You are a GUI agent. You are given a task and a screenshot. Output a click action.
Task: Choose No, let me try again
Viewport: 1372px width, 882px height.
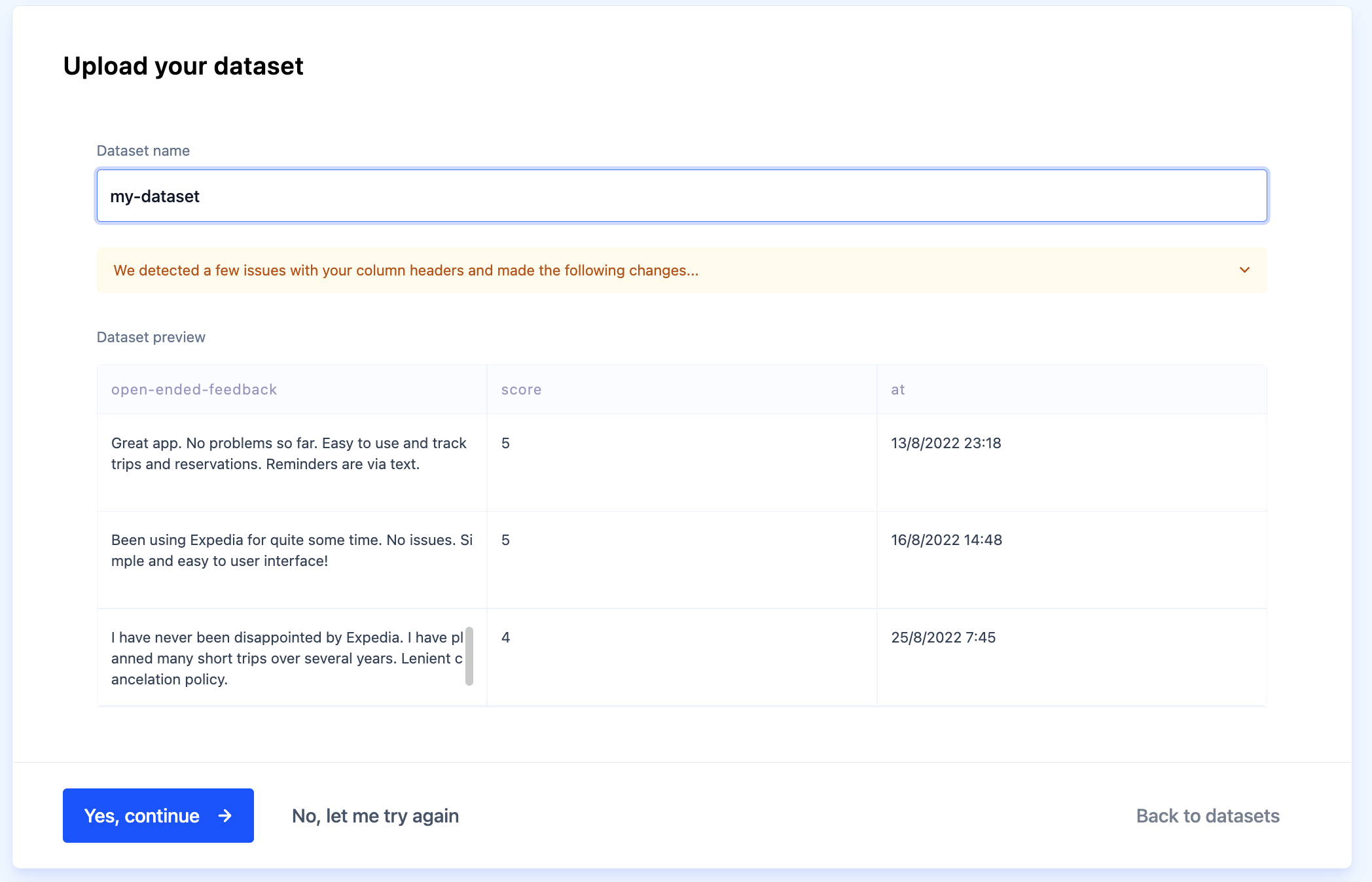point(375,816)
